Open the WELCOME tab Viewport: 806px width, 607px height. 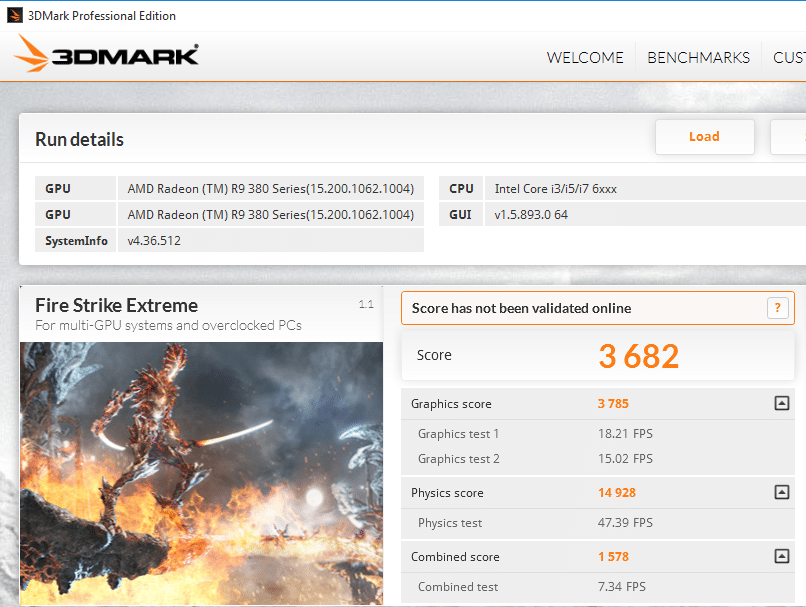click(x=585, y=58)
